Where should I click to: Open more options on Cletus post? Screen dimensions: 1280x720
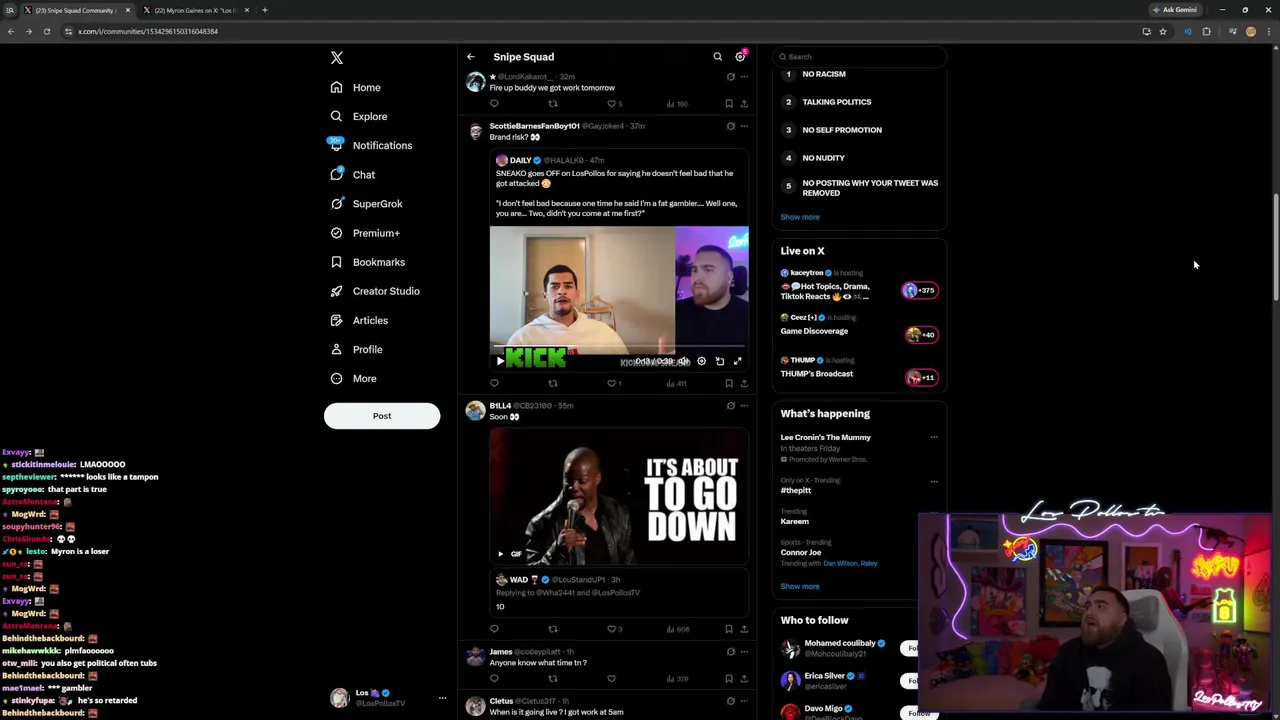click(744, 701)
